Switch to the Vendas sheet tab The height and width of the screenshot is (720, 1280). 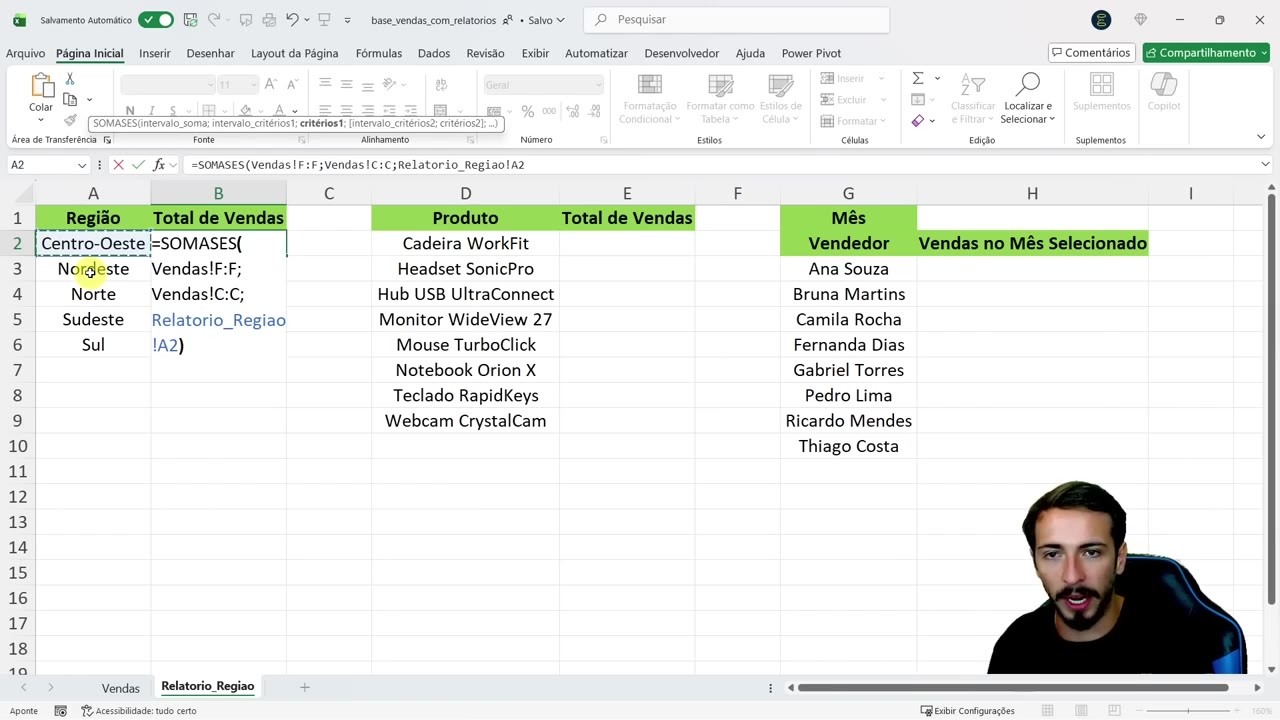pyautogui.click(x=120, y=688)
